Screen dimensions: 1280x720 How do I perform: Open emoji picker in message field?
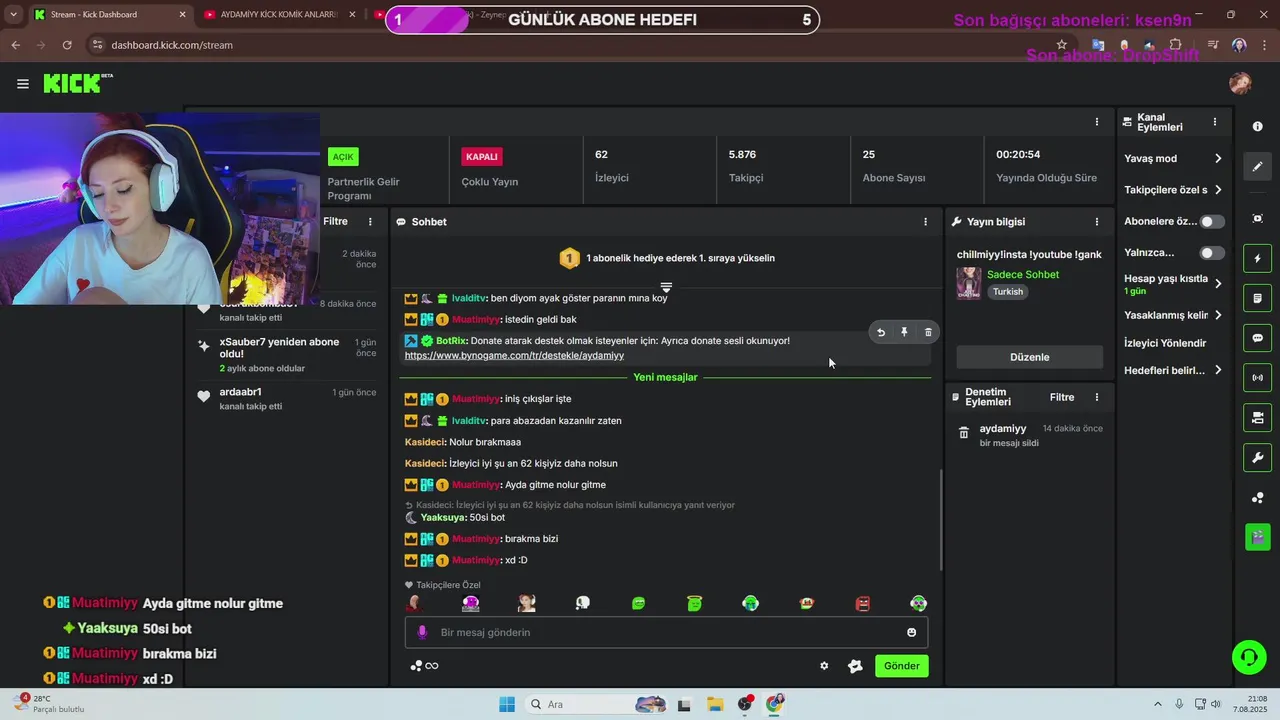click(911, 632)
